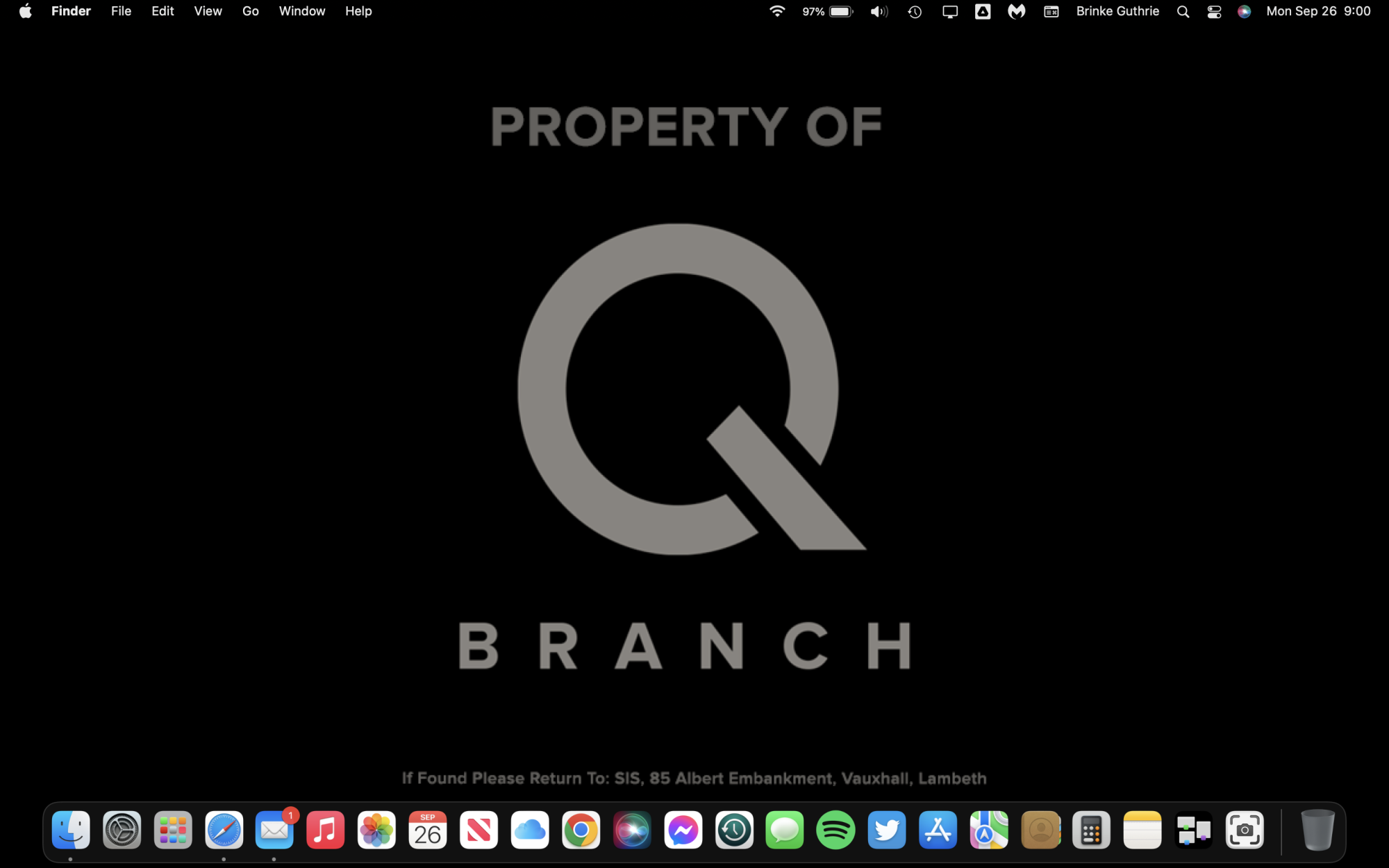Open the Window menu
Image resolution: width=1389 pixels, height=868 pixels.
pos(302,11)
